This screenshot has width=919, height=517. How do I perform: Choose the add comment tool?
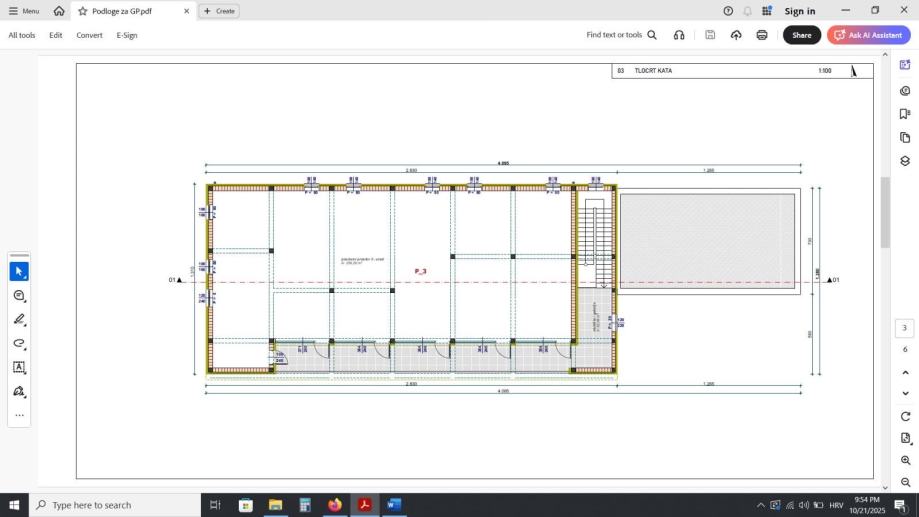pyautogui.click(x=19, y=296)
